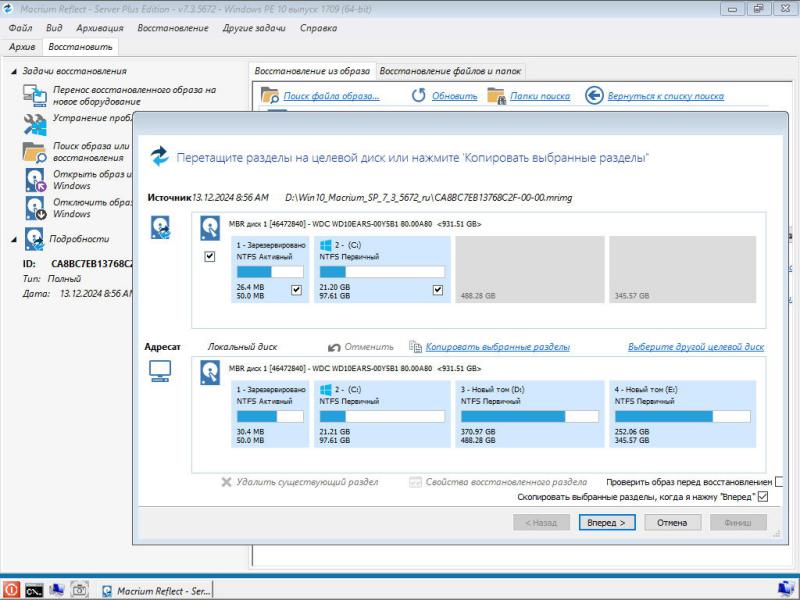Click Выберите другой целевой диск link
This screenshot has width=800, height=600.
(x=695, y=347)
